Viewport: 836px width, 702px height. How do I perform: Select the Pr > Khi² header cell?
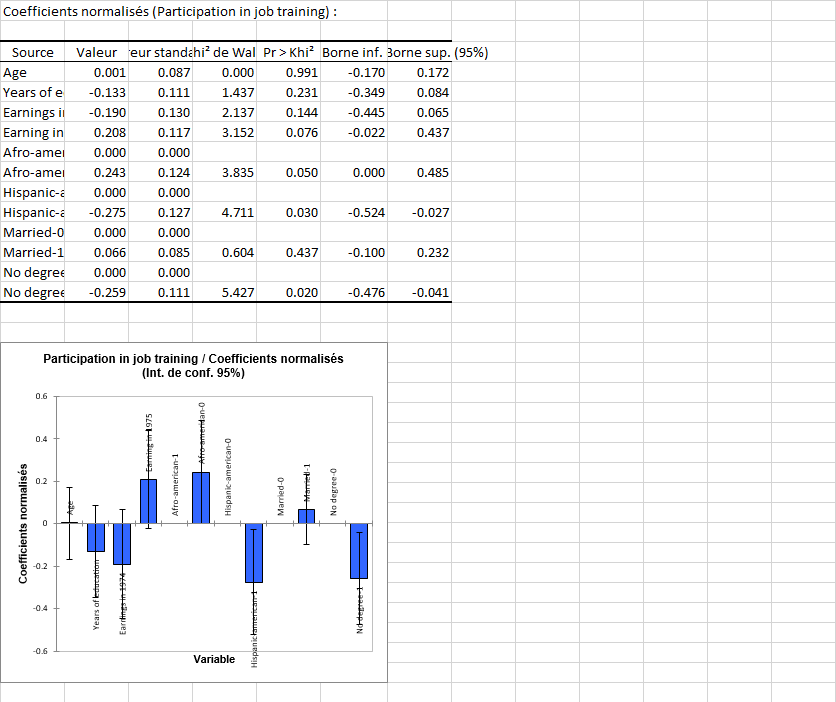(x=288, y=52)
